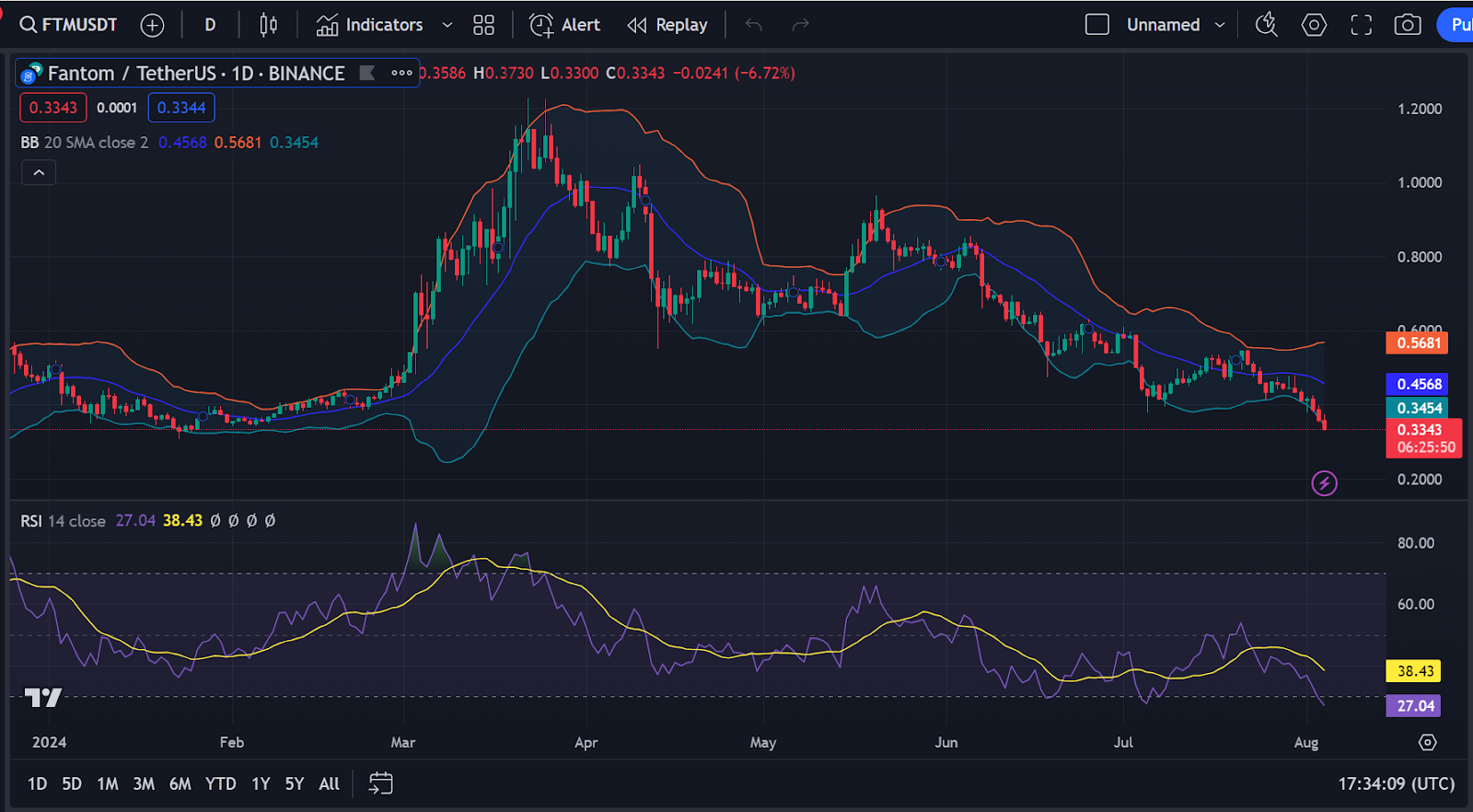
Task: Open FTMUSDT symbol search
Action: pos(69,25)
